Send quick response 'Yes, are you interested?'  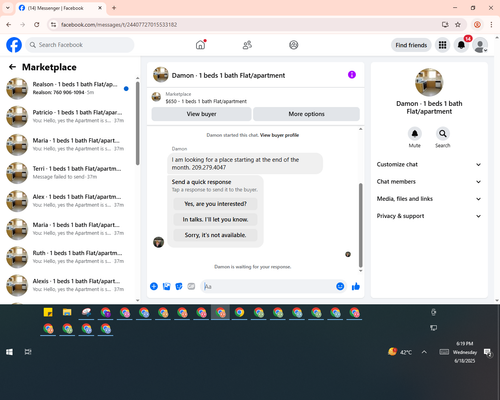pyautogui.click(x=215, y=204)
